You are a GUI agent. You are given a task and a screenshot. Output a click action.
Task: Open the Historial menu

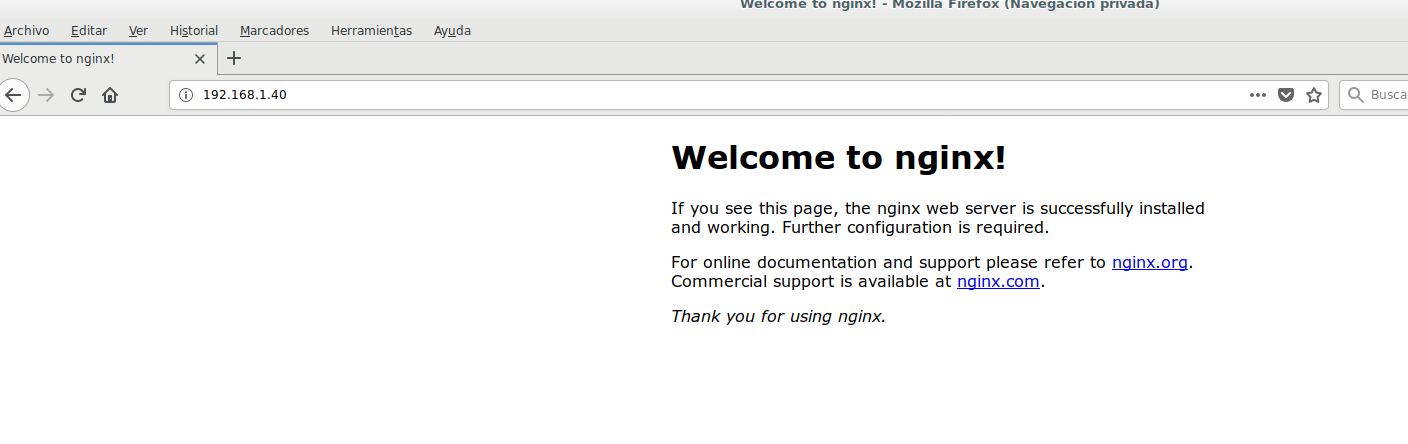[x=193, y=31]
